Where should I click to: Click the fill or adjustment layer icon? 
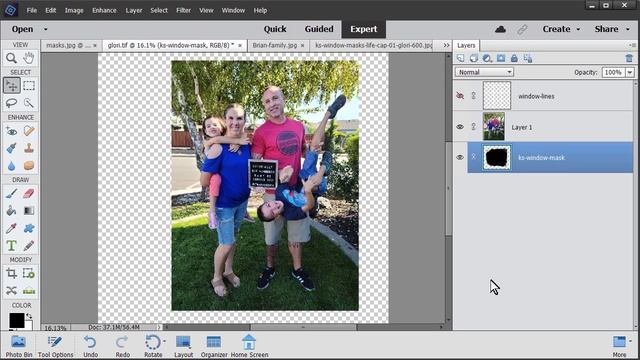tap(487, 58)
